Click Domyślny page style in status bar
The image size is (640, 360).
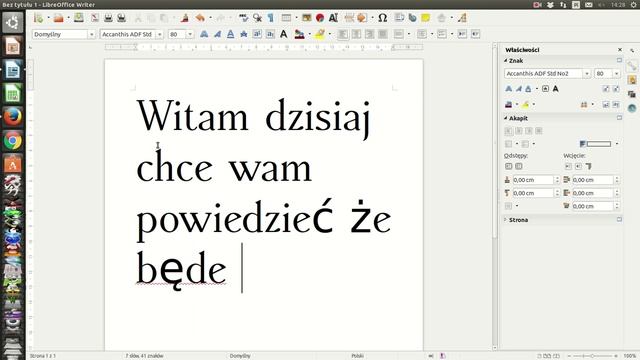pos(240,356)
